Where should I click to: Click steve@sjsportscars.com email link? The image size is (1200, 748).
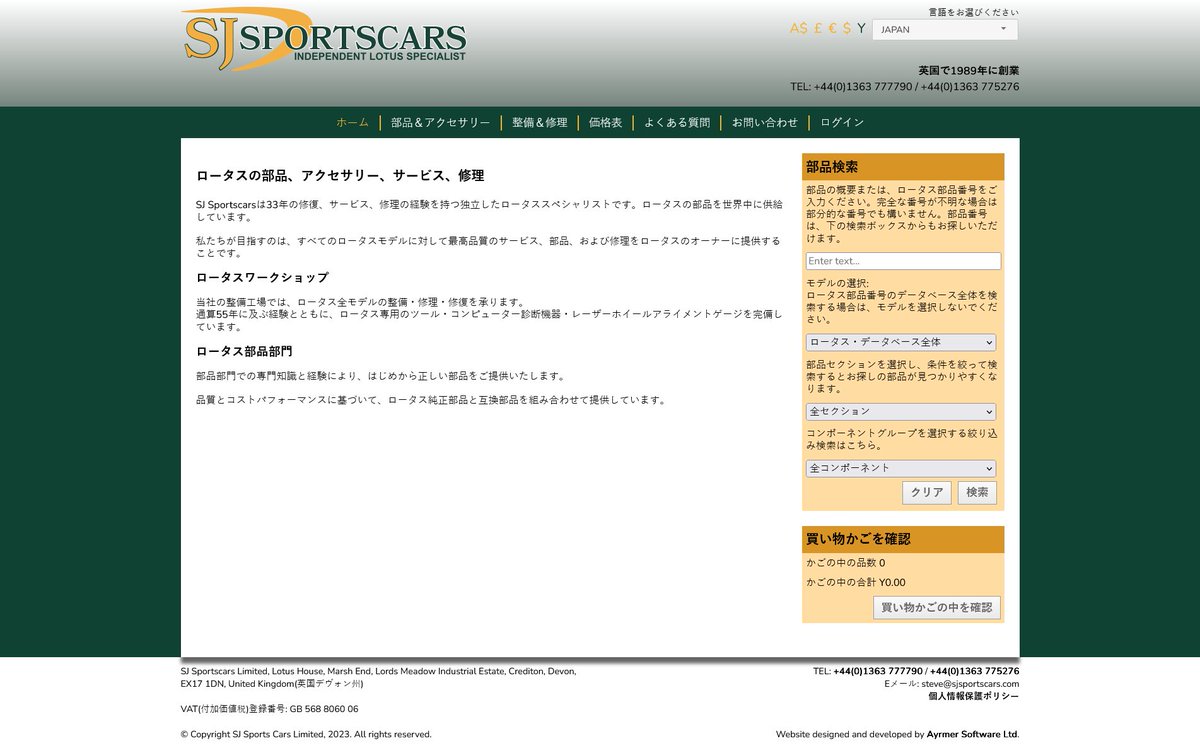(970, 684)
